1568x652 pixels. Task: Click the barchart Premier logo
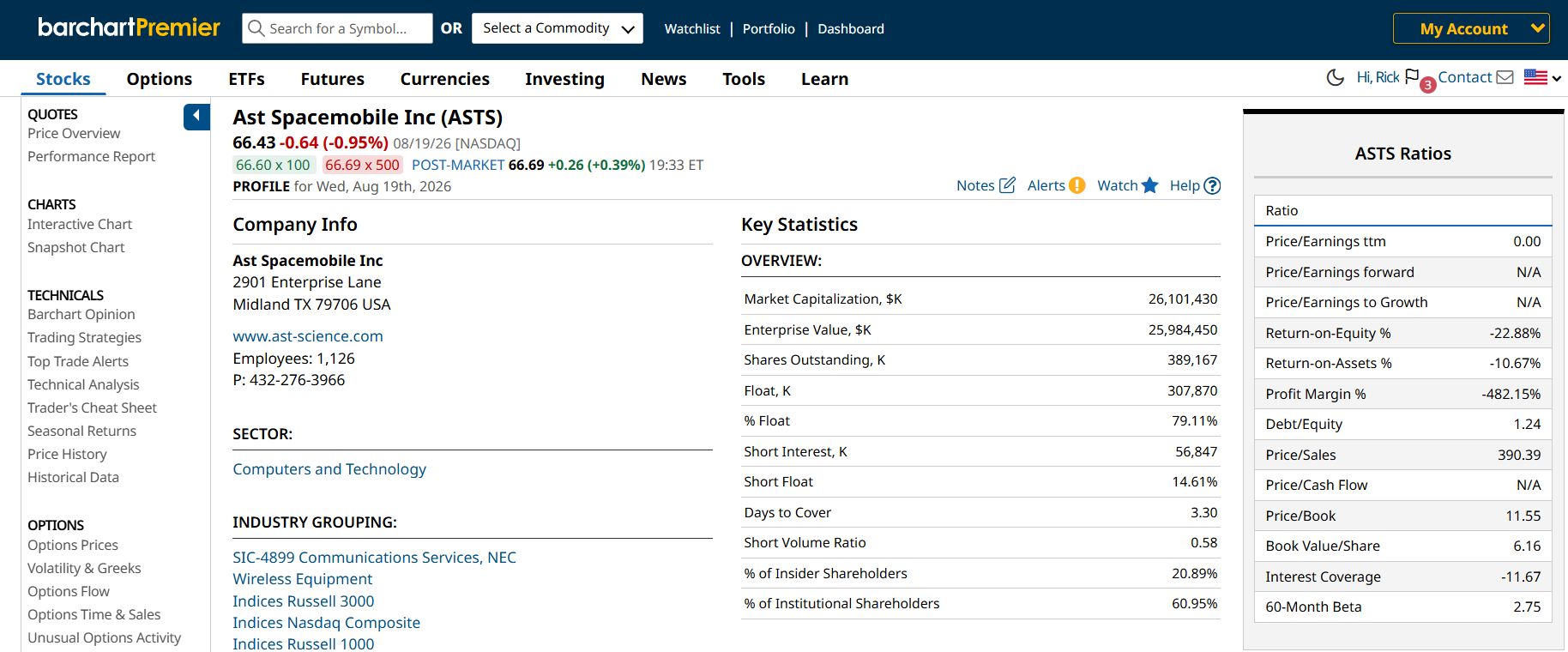point(130,27)
